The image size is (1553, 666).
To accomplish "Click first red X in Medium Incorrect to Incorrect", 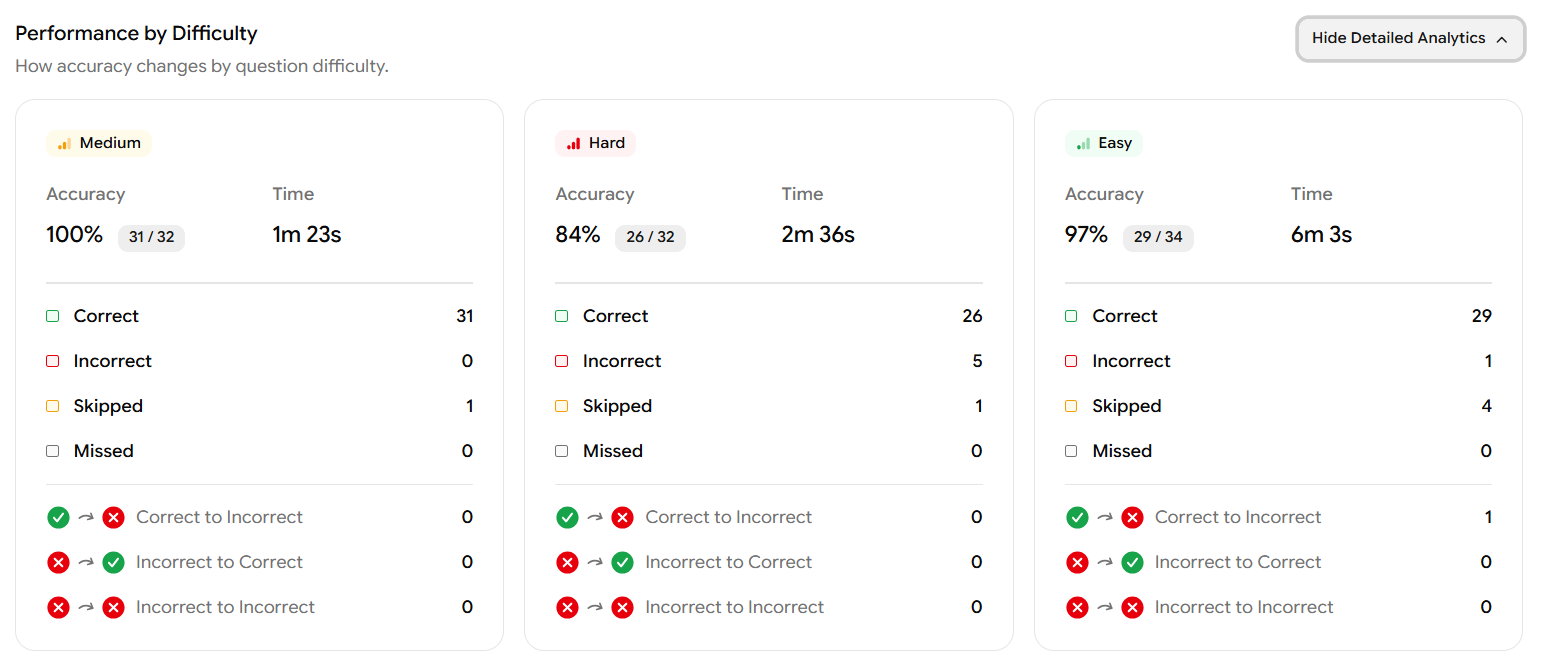I will [x=58, y=607].
